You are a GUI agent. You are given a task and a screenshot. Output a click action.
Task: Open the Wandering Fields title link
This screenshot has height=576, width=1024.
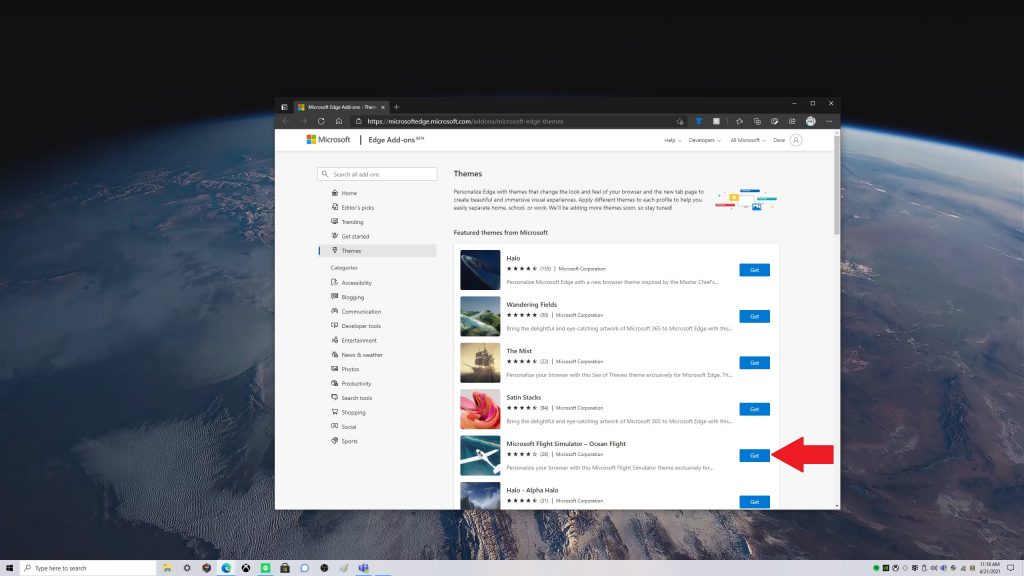(x=532, y=304)
